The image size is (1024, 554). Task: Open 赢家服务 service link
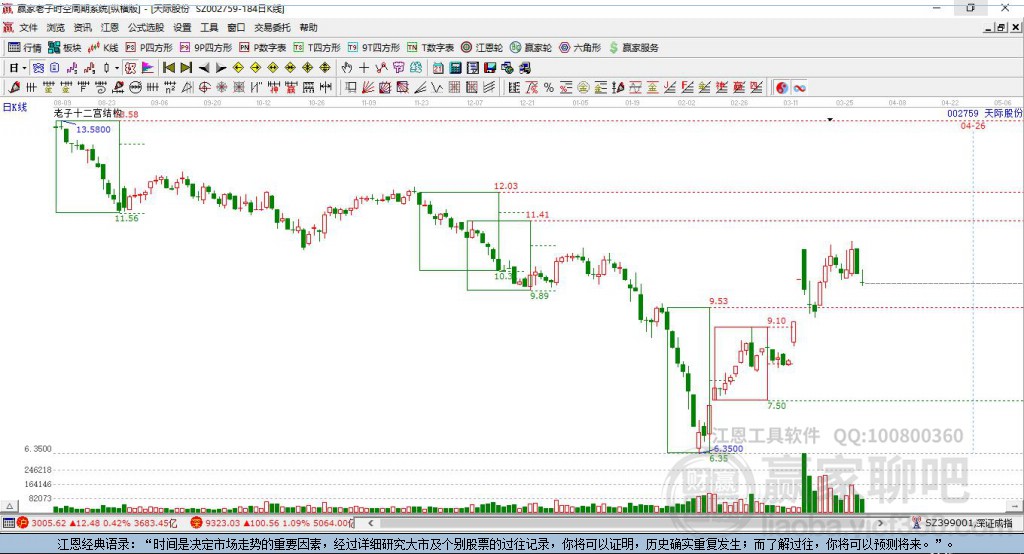click(633, 48)
